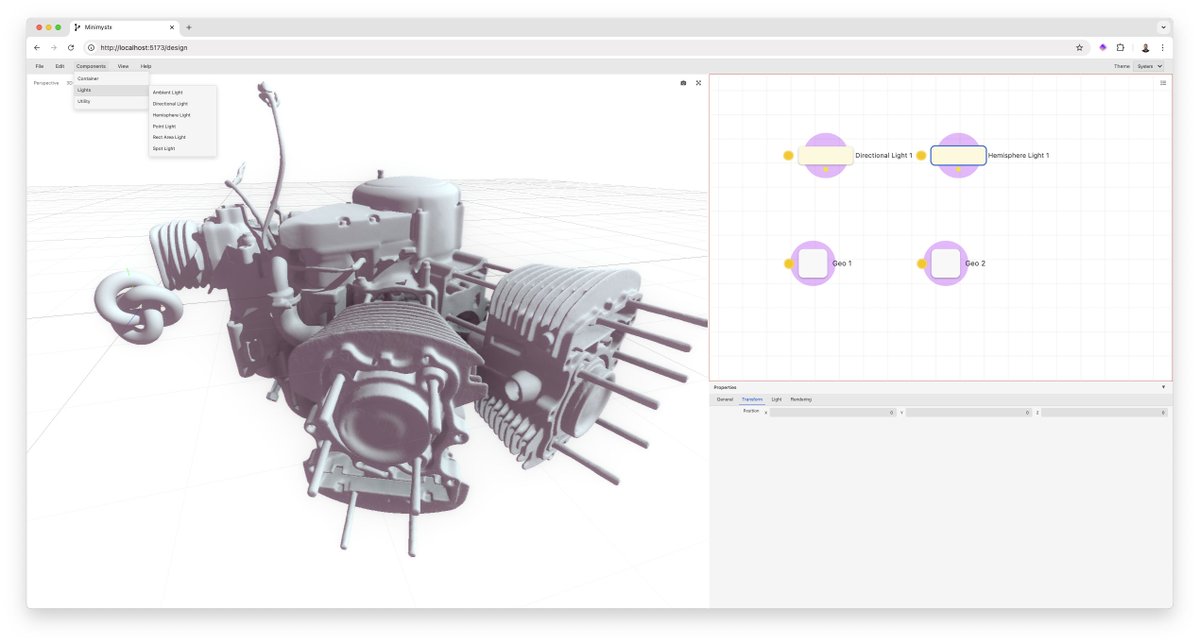Reload the page in the browser
The image size is (1200, 644).
(70, 47)
